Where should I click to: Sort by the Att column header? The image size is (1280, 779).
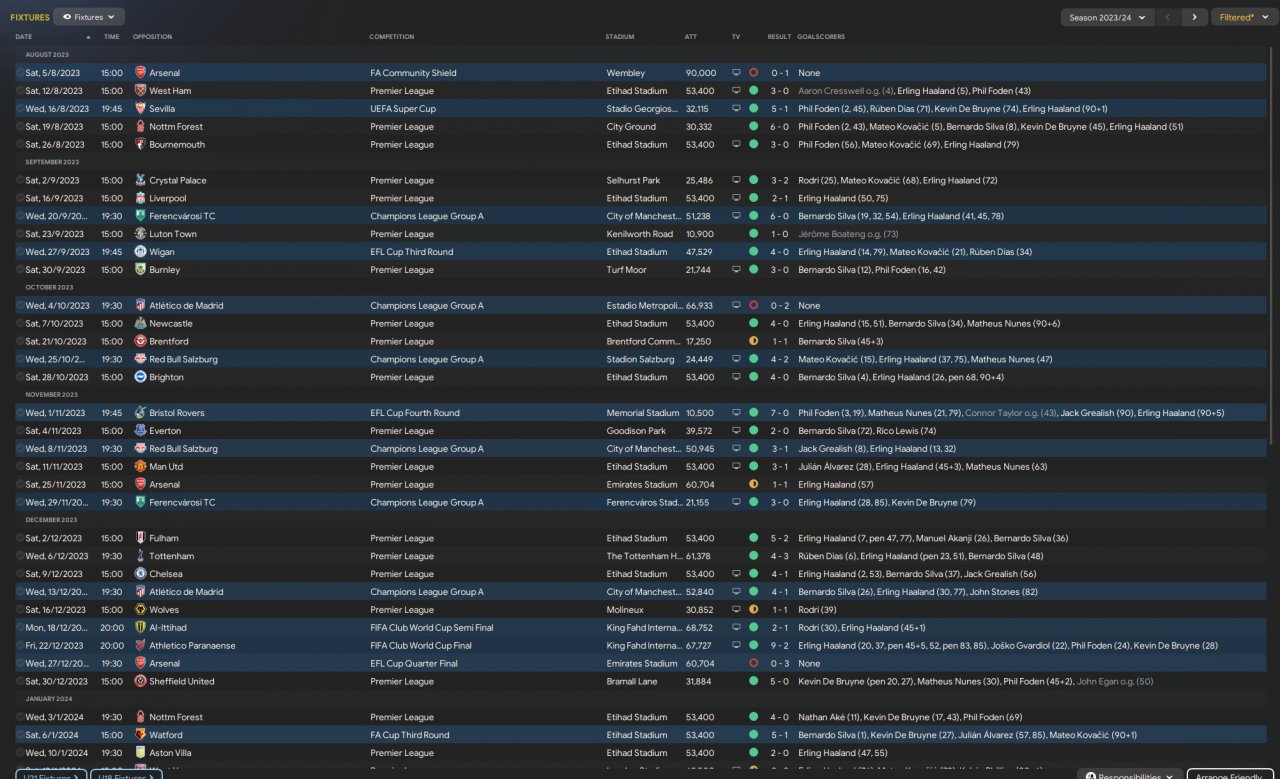tap(691, 37)
